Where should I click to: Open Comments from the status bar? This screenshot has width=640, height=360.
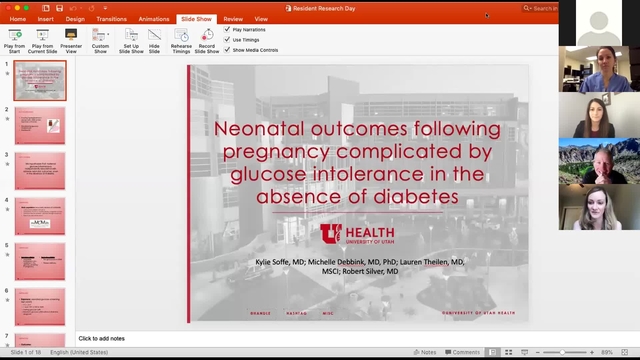(462, 352)
